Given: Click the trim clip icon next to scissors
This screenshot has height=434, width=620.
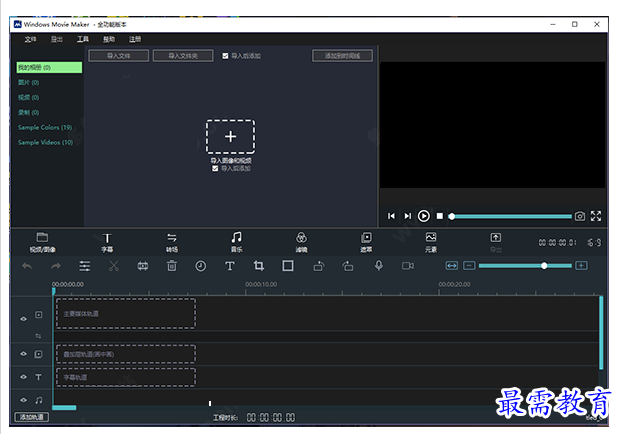Looking at the screenshot, I should coord(143,266).
